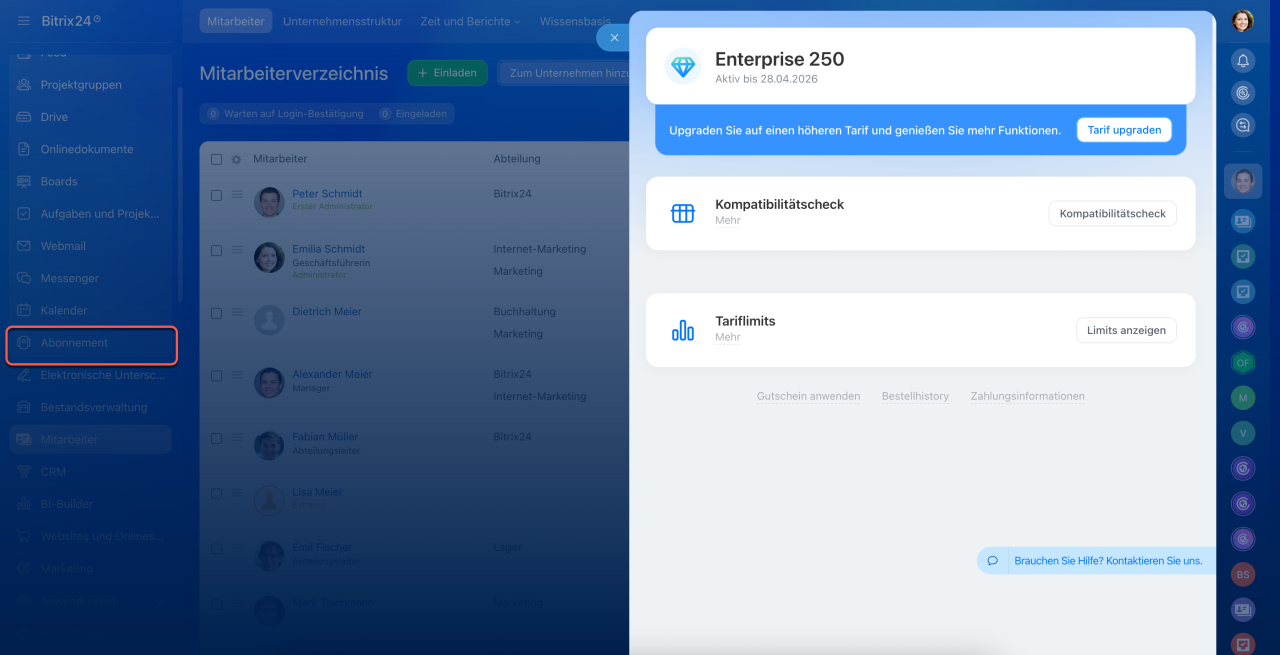Open Projektgruppen via its sidebar icon

24,85
